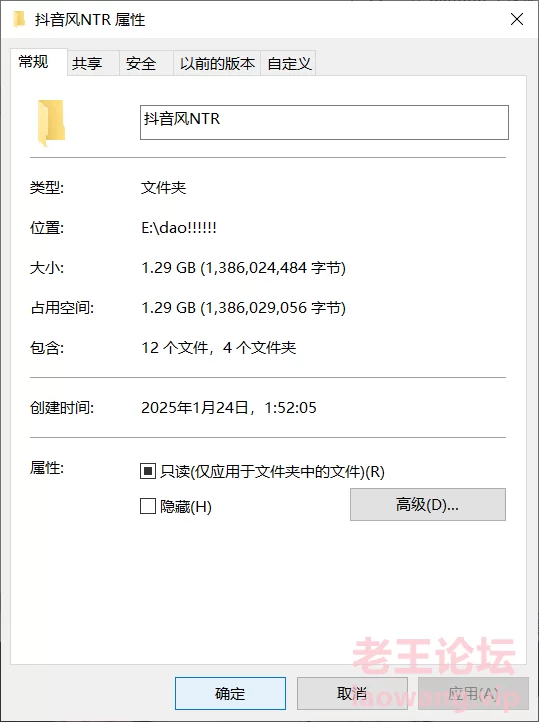Toggle the 只读 read-only checkbox
The height and width of the screenshot is (722, 539).
click(148, 471)
